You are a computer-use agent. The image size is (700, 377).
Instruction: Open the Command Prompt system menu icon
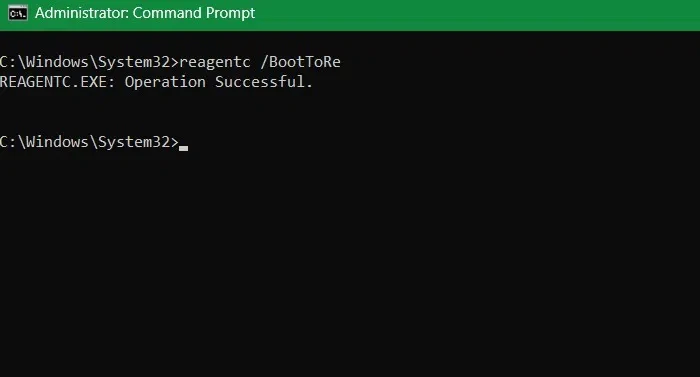coord(18,13)
